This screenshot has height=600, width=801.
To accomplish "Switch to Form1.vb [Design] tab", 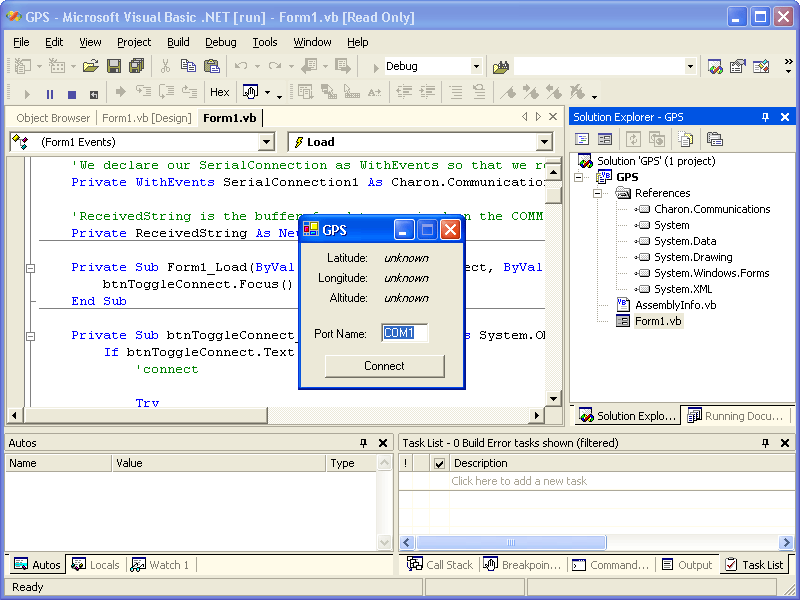I will 146,118.
